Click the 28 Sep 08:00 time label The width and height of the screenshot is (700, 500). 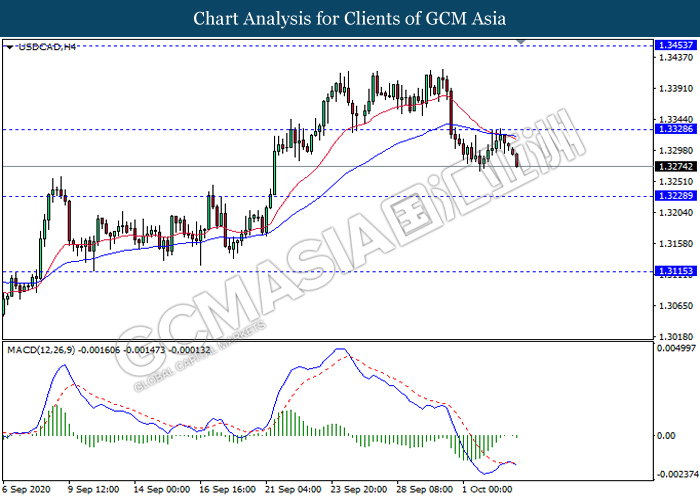tap(424, 490)
